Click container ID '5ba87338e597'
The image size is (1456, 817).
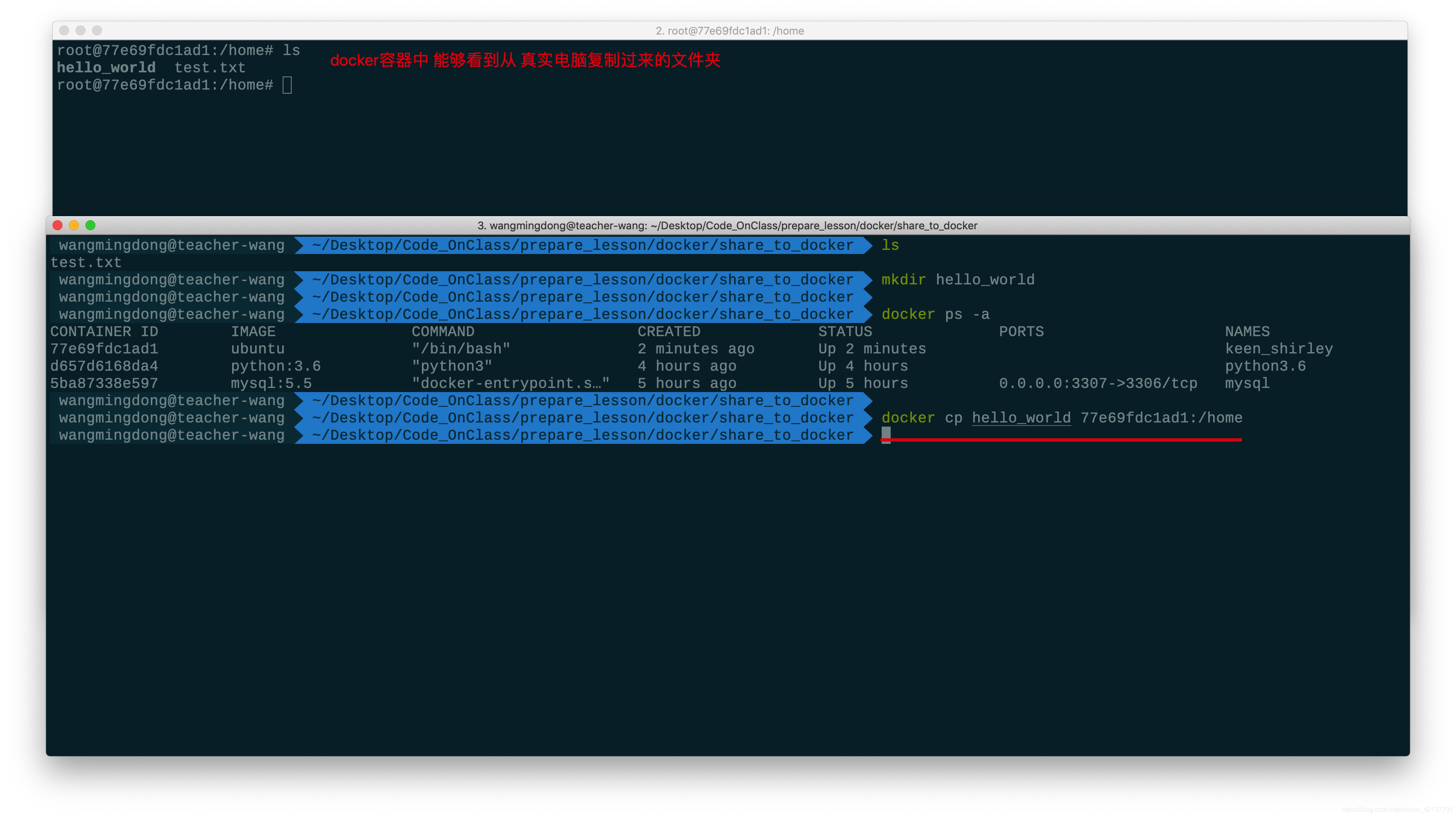[105, 383]
